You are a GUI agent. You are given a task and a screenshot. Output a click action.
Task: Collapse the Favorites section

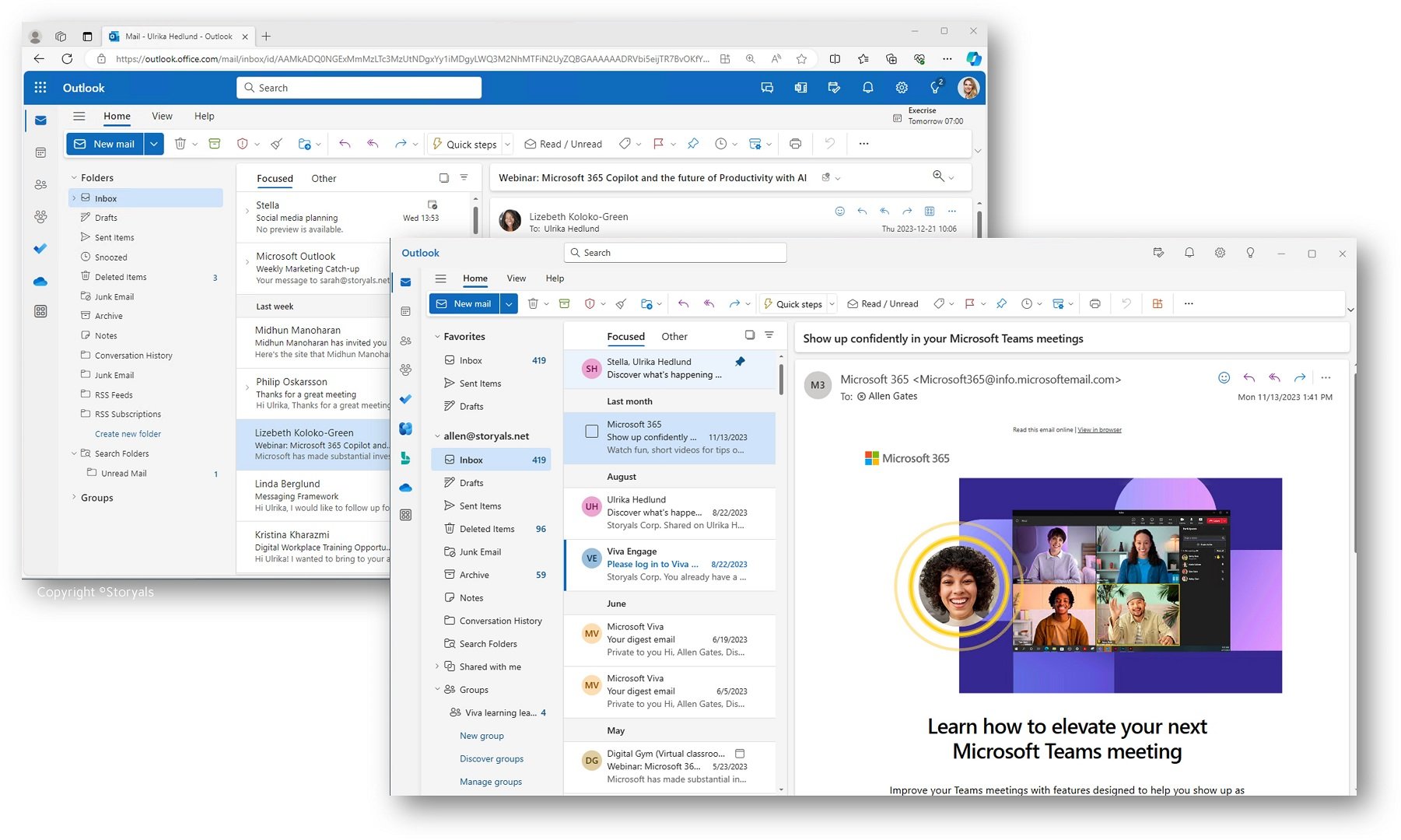(x=438, y=336)
